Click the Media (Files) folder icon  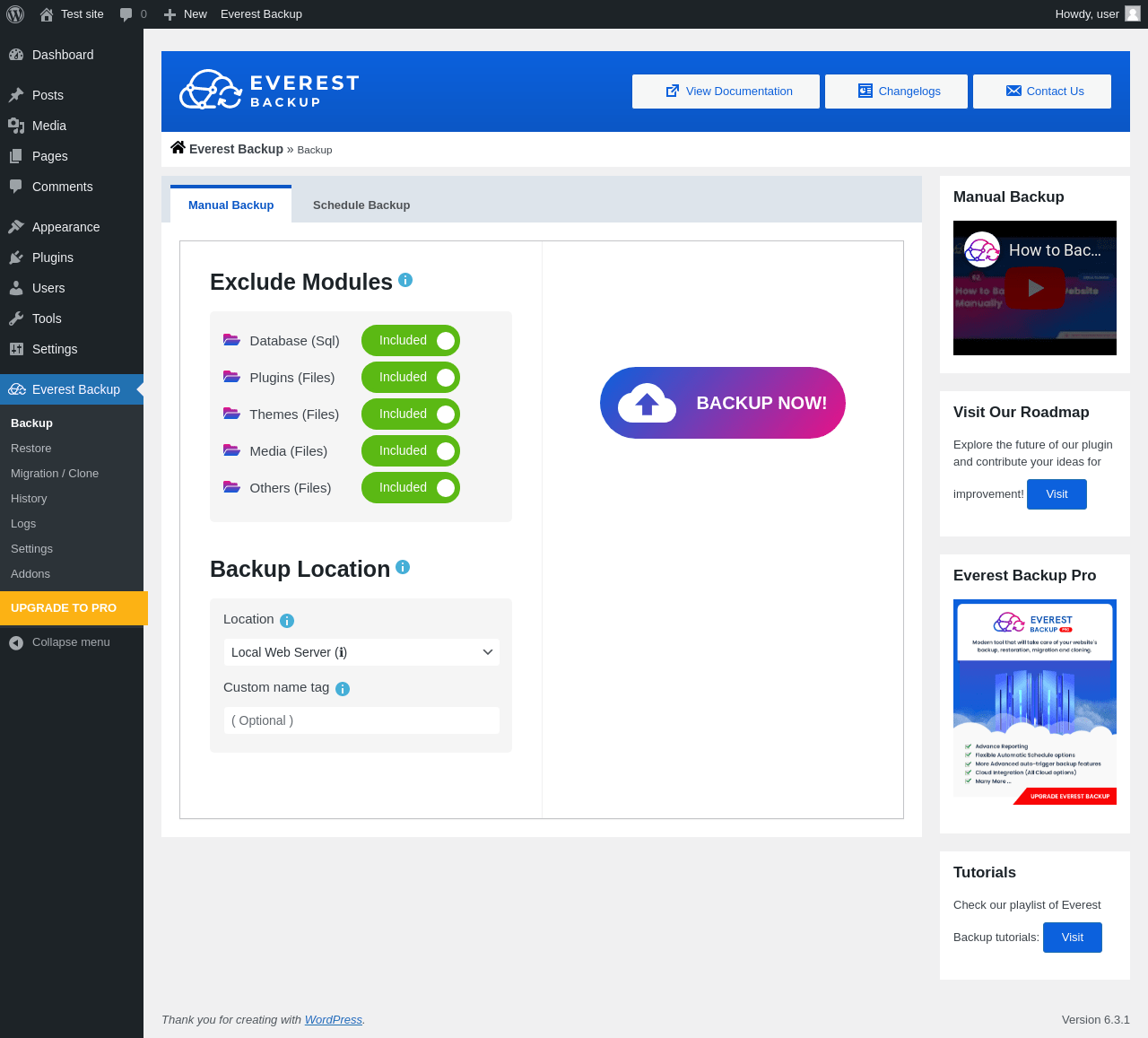pos(231,450)
